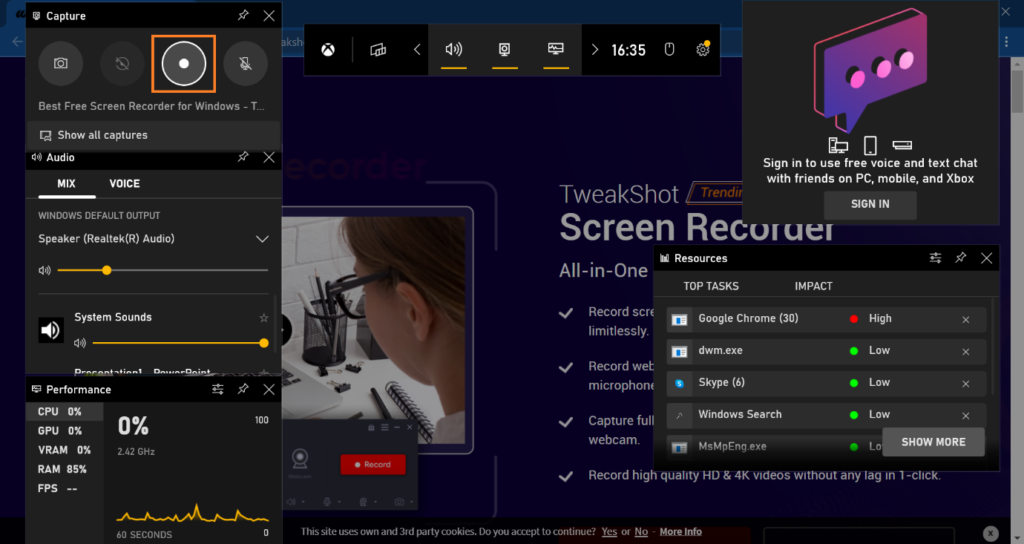Dismiss the cookie banner close icon
Image resolution: width=1024 pixels, height=544 pixels.
tap(991, 533)
